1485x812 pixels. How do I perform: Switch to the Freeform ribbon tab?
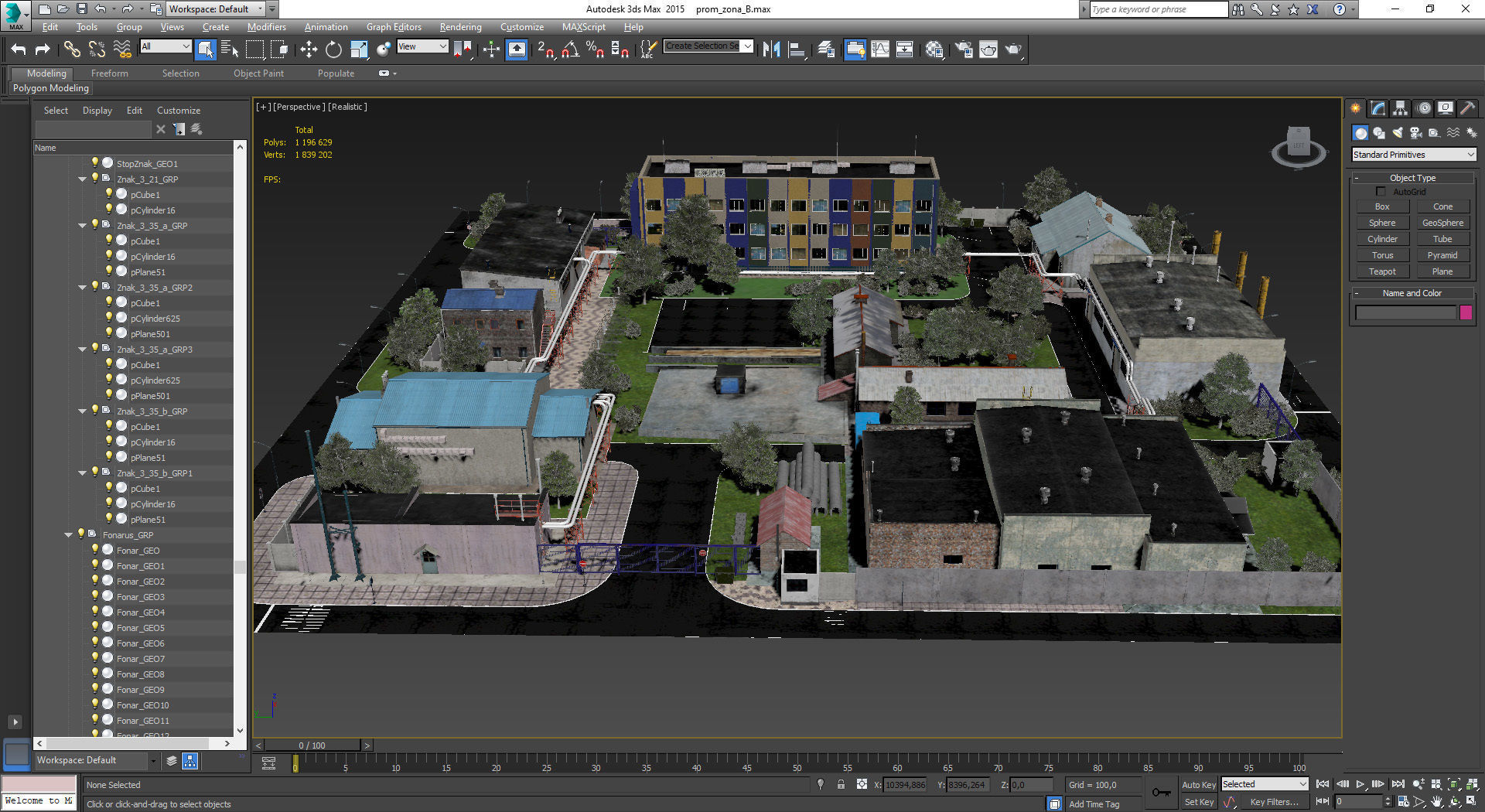click(110, 73)
